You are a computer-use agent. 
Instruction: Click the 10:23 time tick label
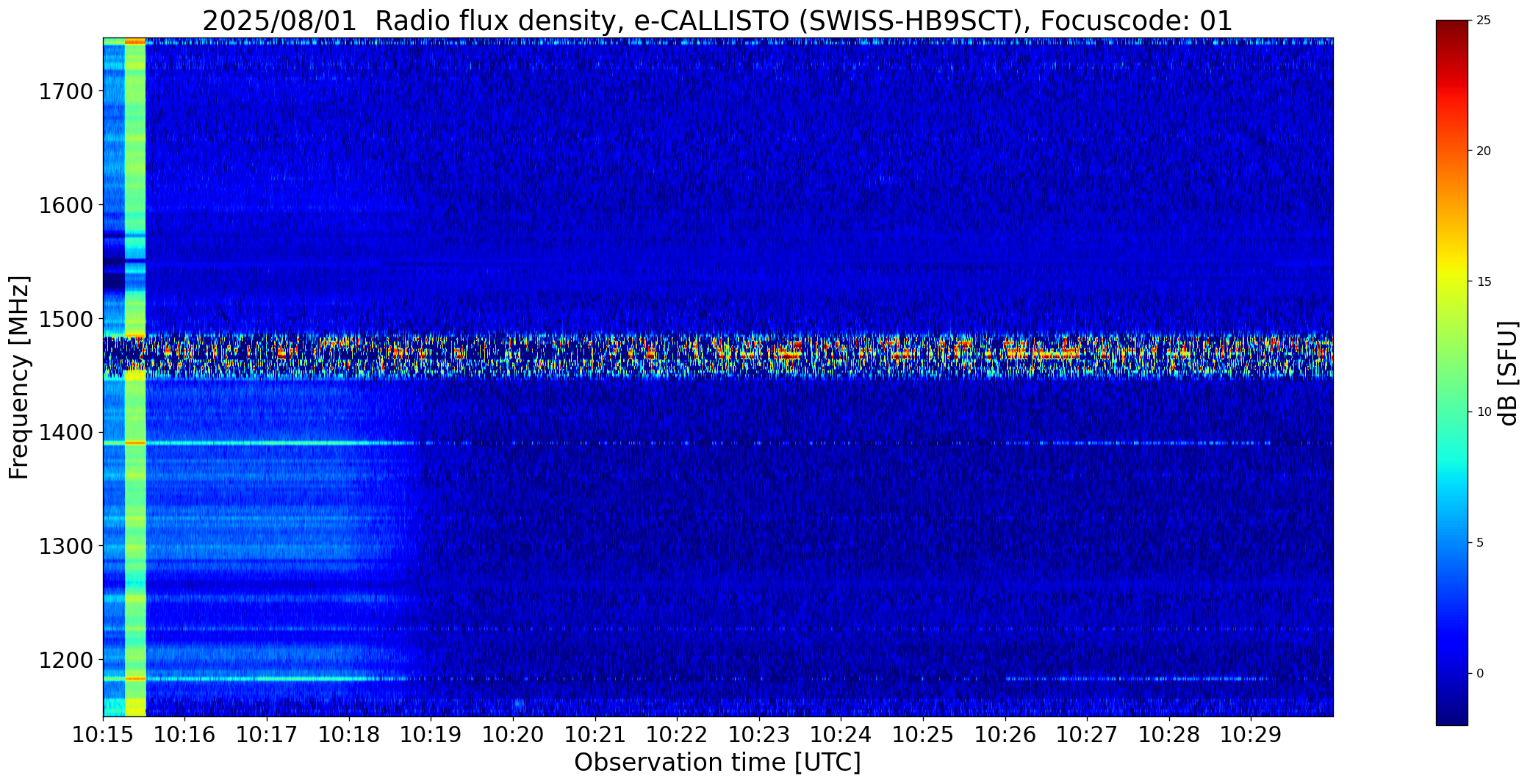[x=759, y=734]
